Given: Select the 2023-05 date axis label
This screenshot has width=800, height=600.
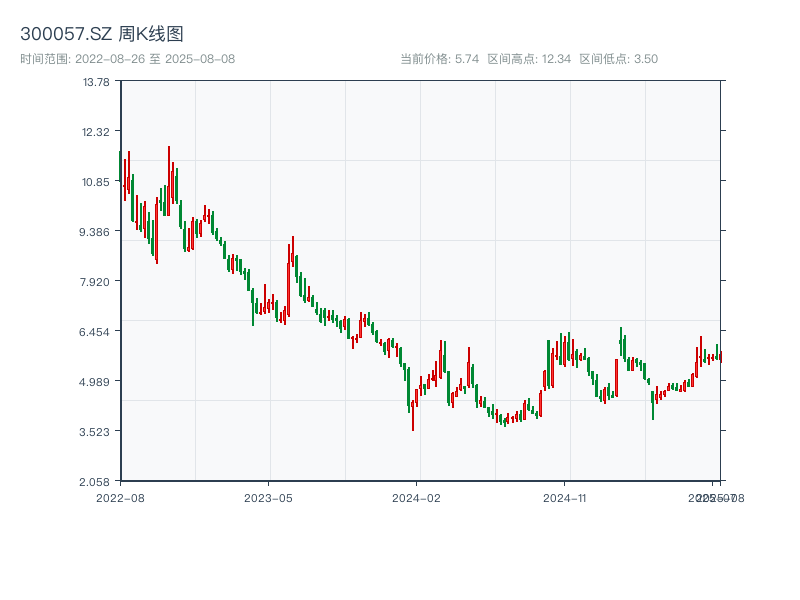Looking at the screenshot, I should pyautogui.click(x=268, y=497).
